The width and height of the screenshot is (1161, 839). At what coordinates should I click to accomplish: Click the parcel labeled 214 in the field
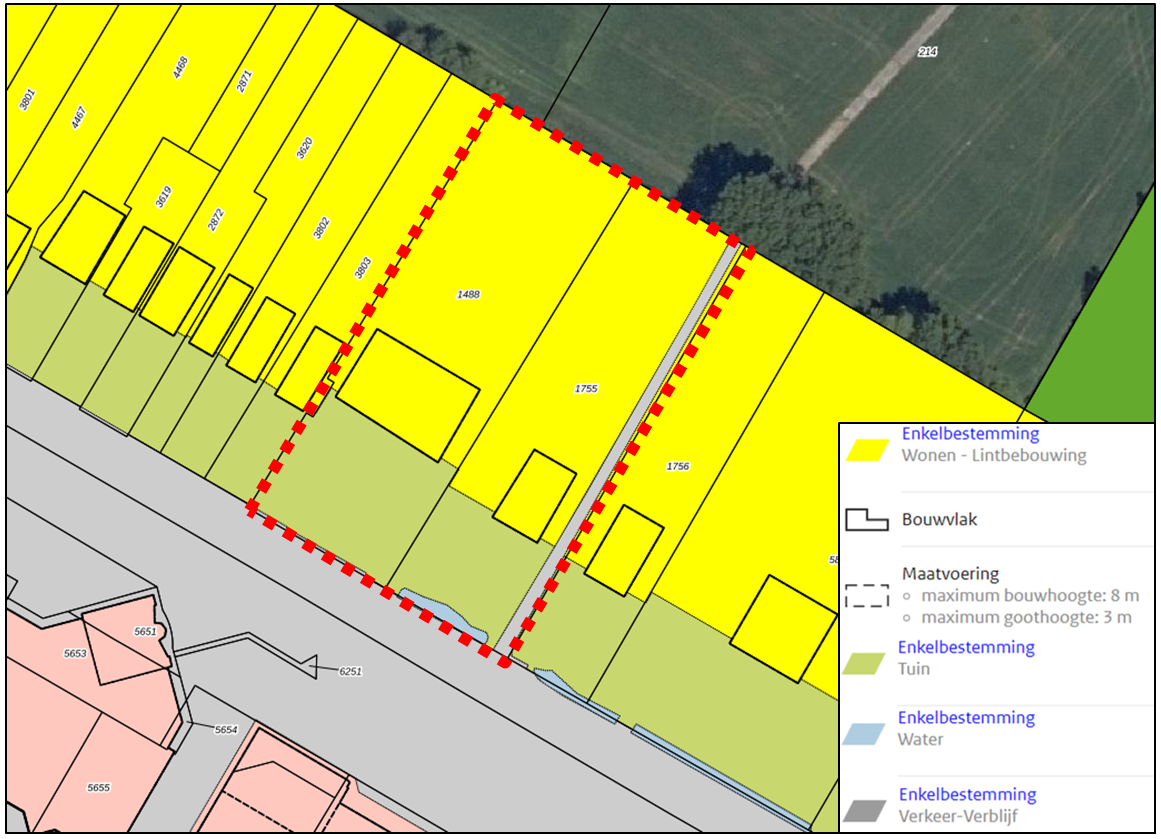pyautogui.click(x=927, y=51)
